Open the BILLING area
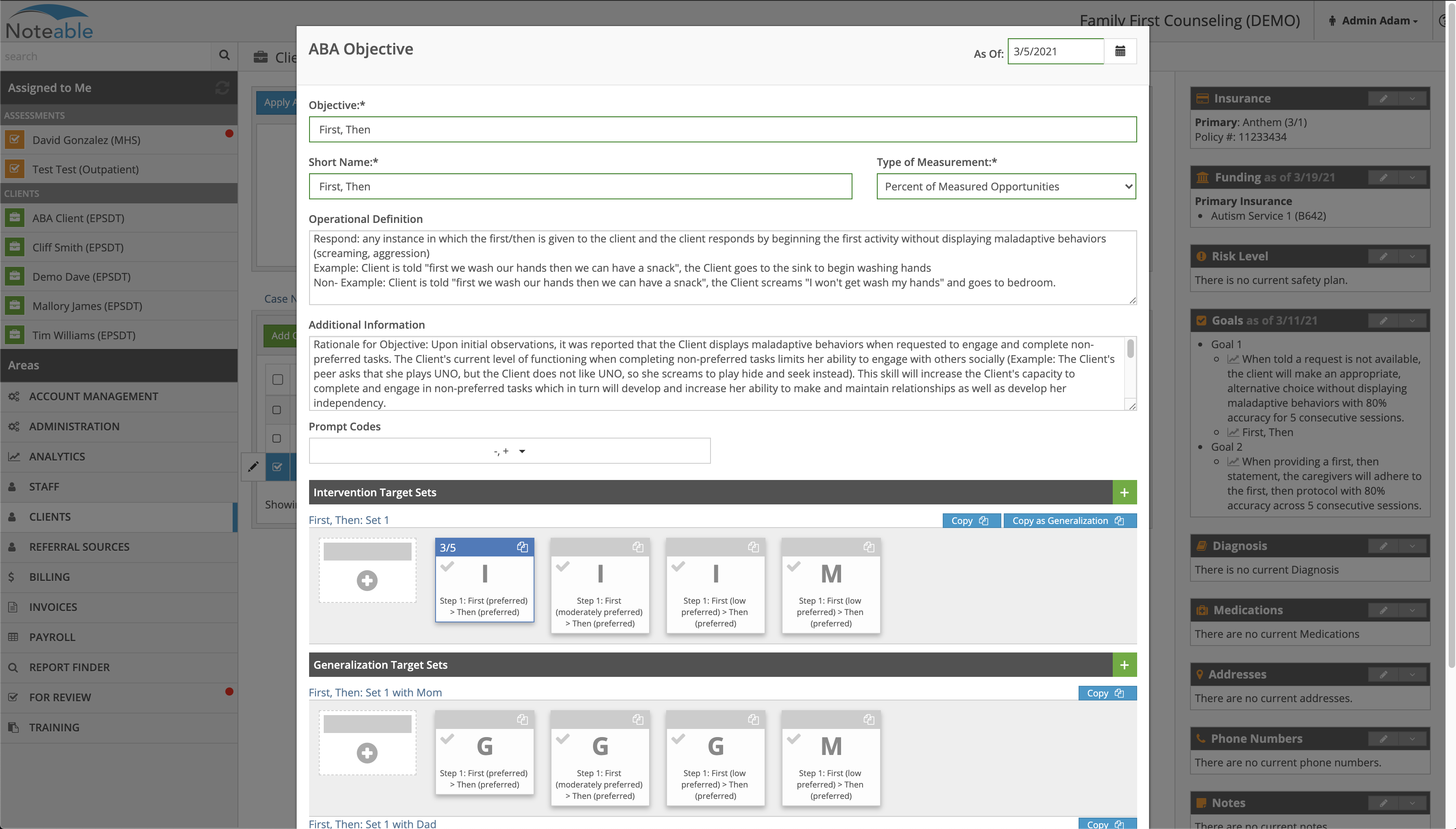Image resolution: width=1456 pixels, height=829 pixels. (49, 577)
